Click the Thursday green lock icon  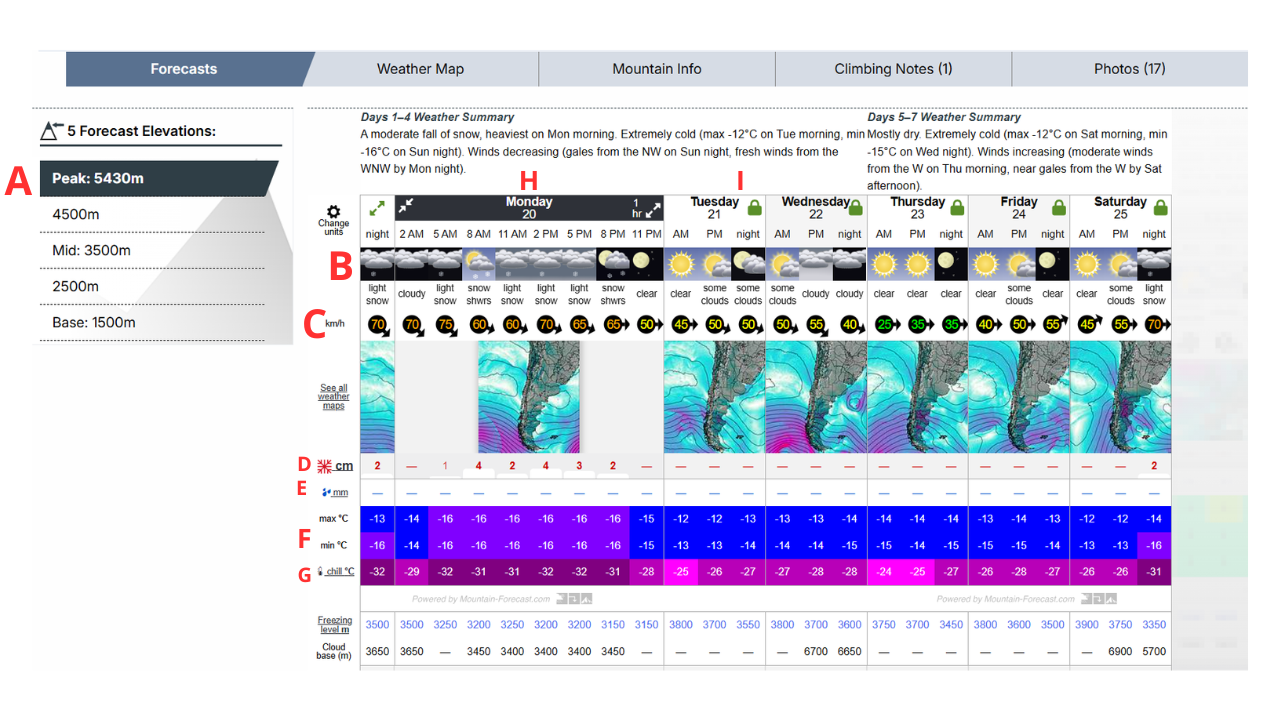[x=957, y=208]
